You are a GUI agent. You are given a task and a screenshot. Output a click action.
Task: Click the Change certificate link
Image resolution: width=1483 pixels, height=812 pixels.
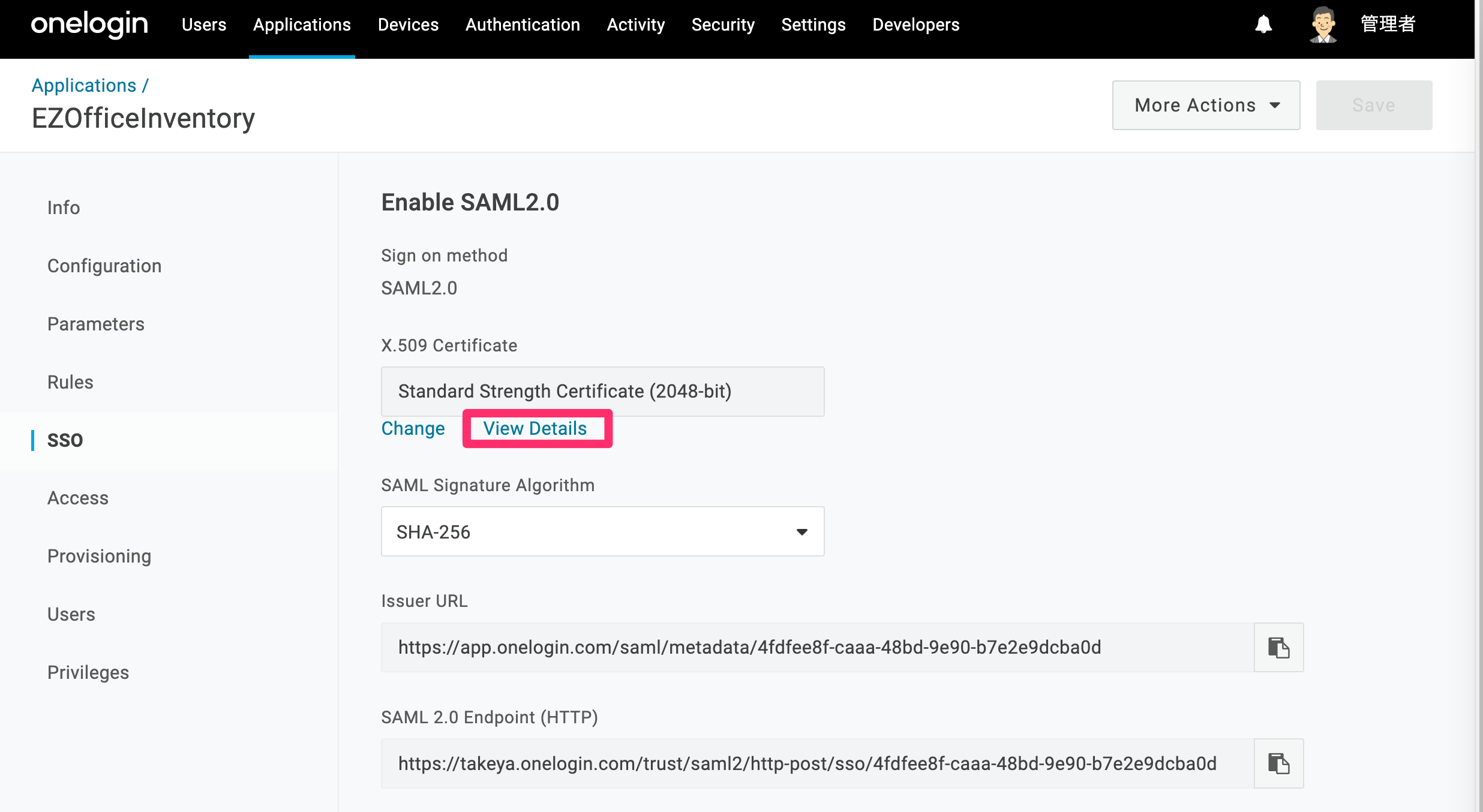pos(413,428)
